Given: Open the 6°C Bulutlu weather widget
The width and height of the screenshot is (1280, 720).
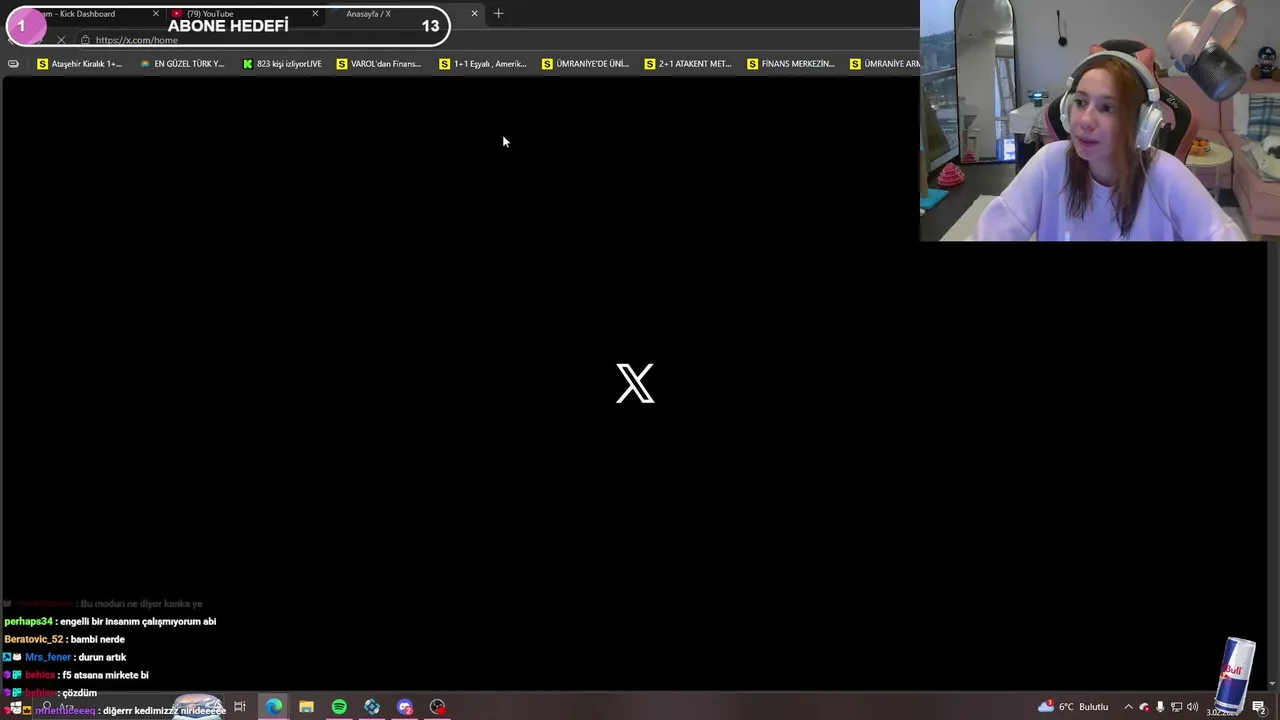Looking at the screenshot, I should (x=1073, y=707).
